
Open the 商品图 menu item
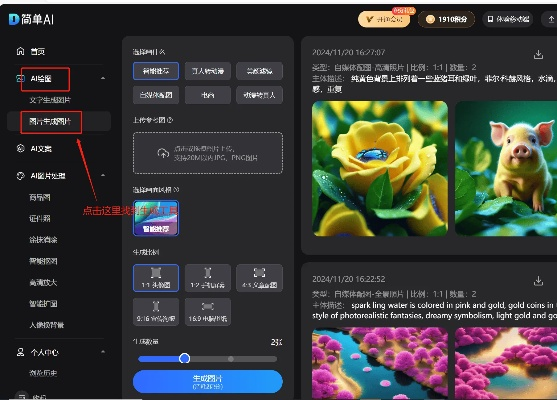[x=40, y=197]
